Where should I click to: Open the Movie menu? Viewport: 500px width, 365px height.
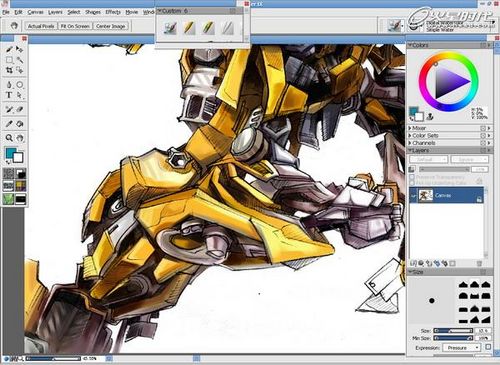[132, 12]
